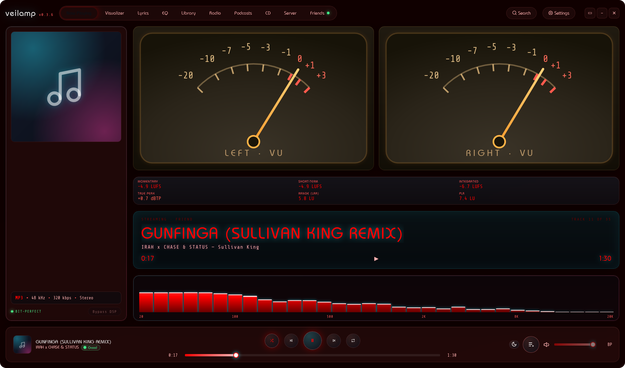Click the compact-mode window button left of minimize
625x368 pixels.
(x=590, y=13)
